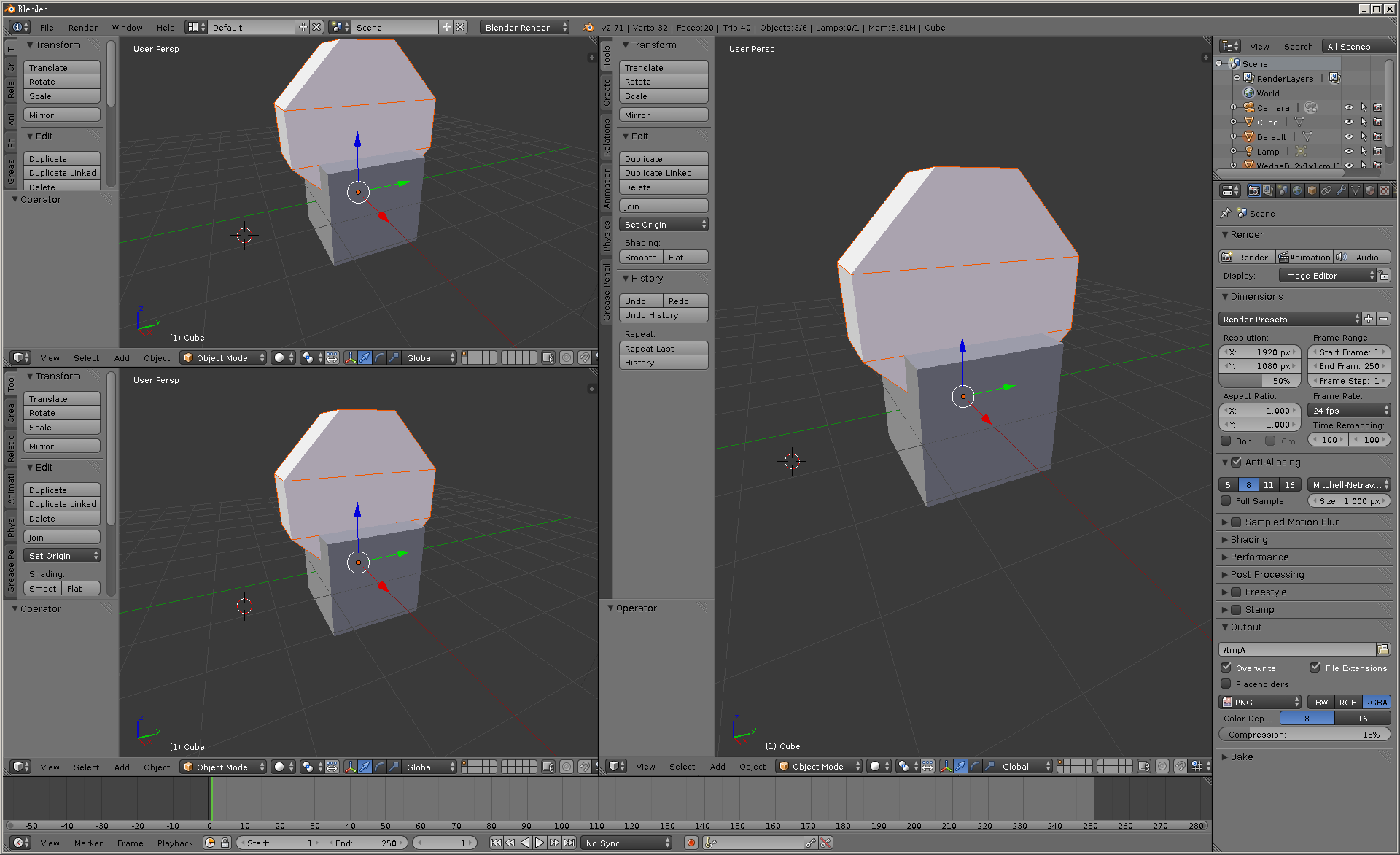Adjust the Compression slider
Screen dimensions: 1400x855
(x=1304, y=735)
